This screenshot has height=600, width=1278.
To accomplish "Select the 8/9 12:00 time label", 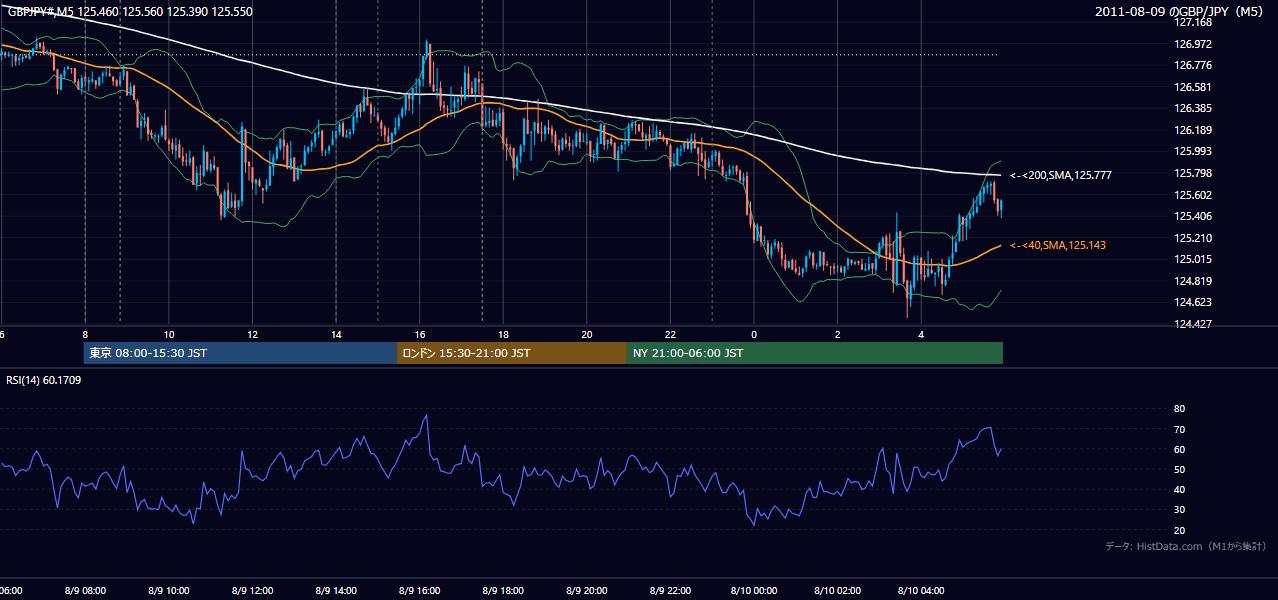I will [x=252, y=590].
